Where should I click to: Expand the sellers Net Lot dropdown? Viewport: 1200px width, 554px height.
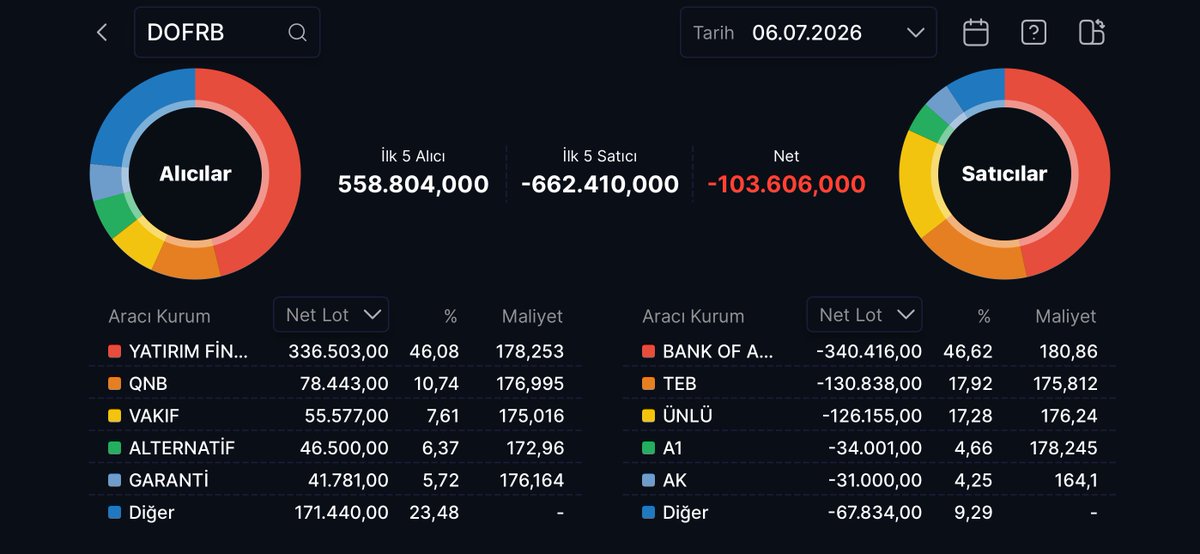pos(864,315)
